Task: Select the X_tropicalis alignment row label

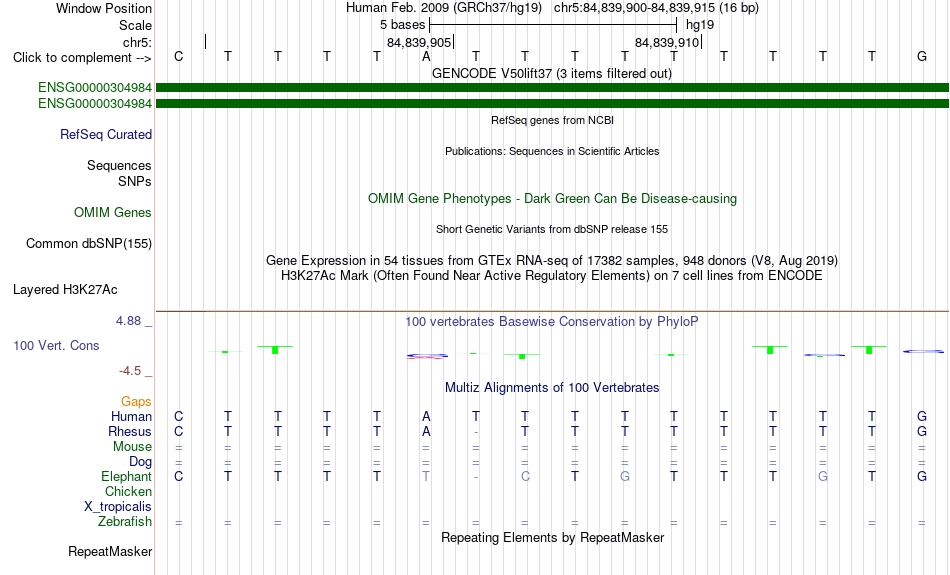Action: point(118,507)
